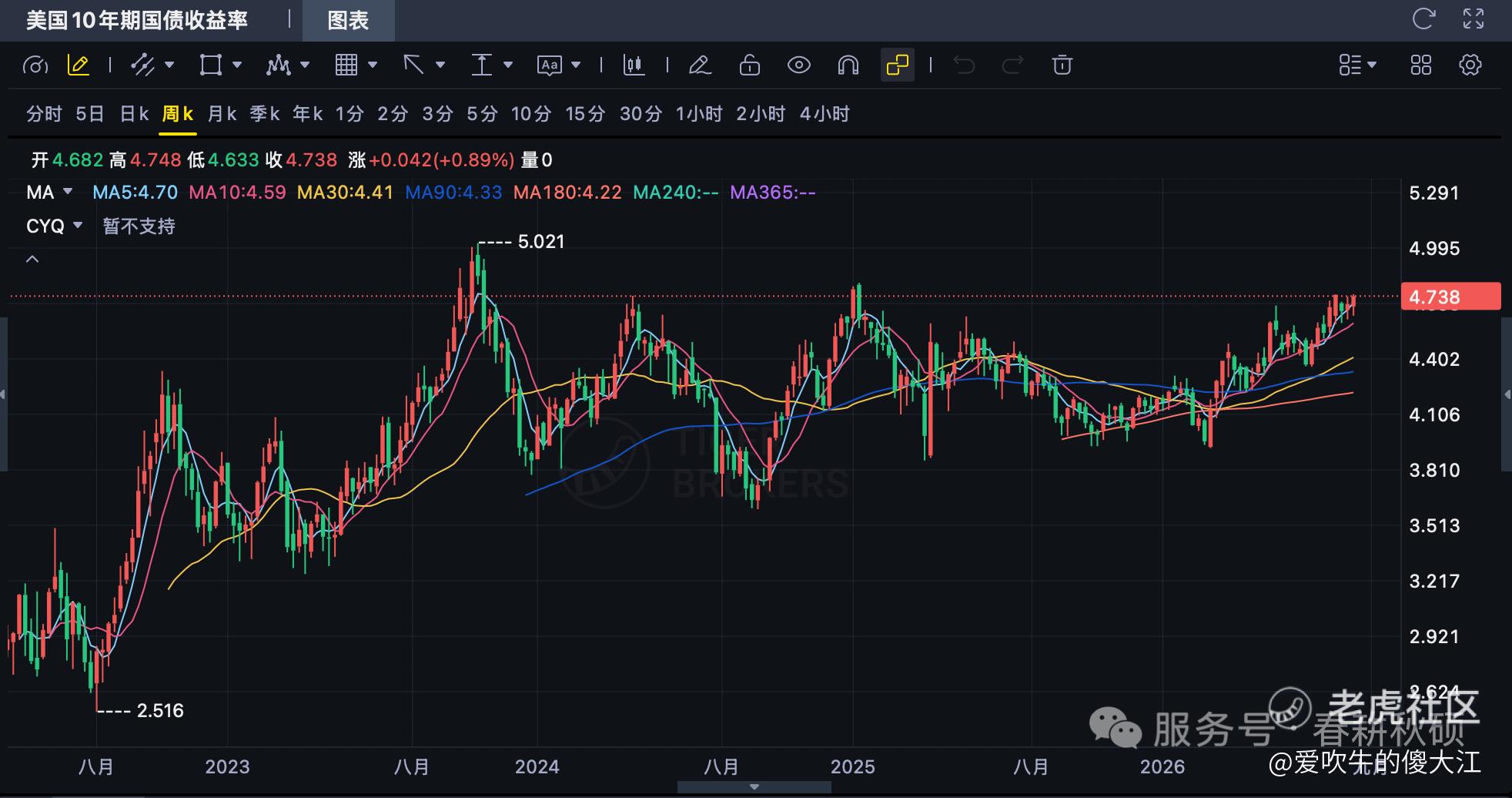Click the MA30:4.41 legend label
The width and height of the screenshot is (1512, 798).
345,192
